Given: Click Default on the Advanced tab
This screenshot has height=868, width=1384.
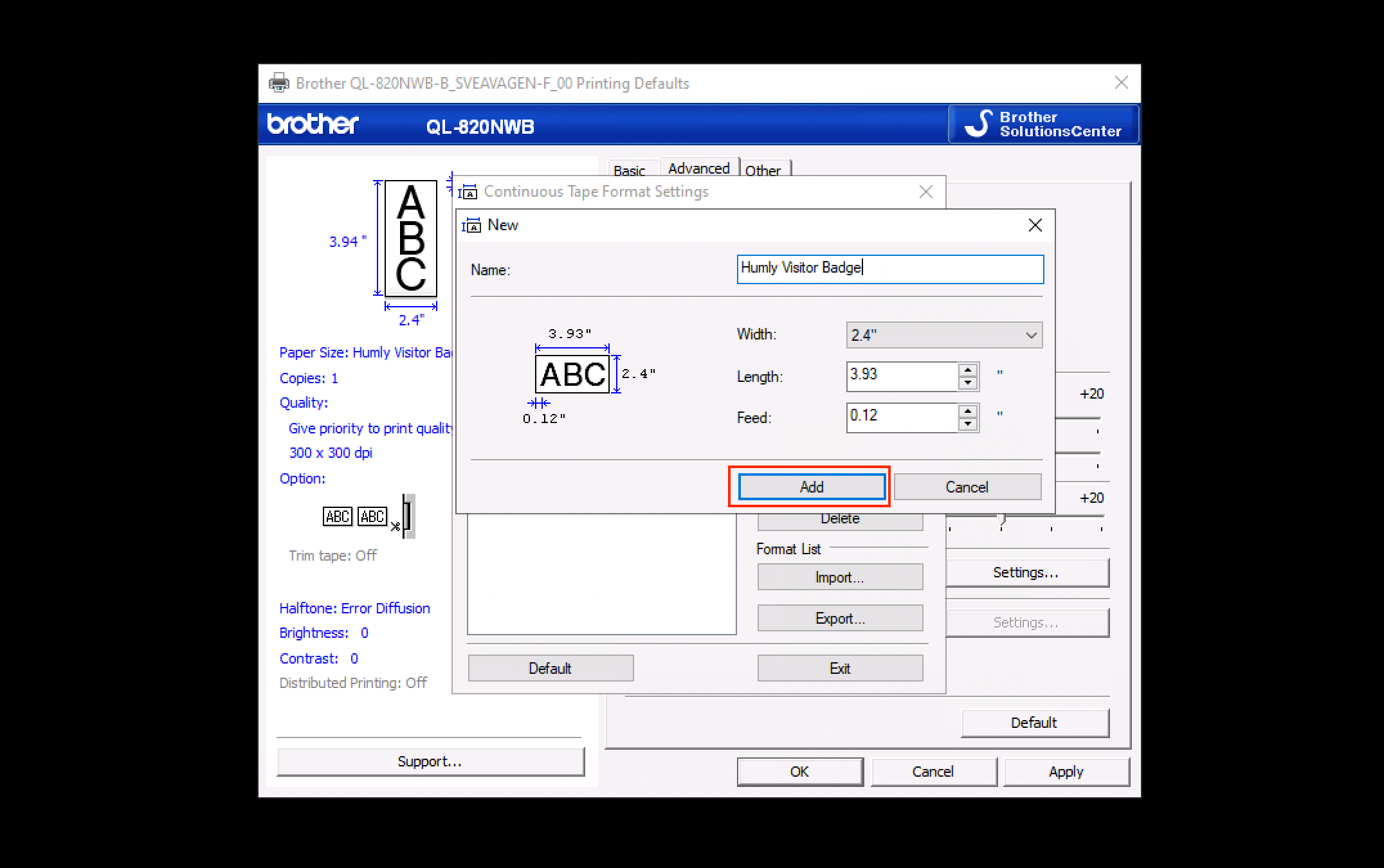Looking at the screenshot, I should tap(1034, 723).
